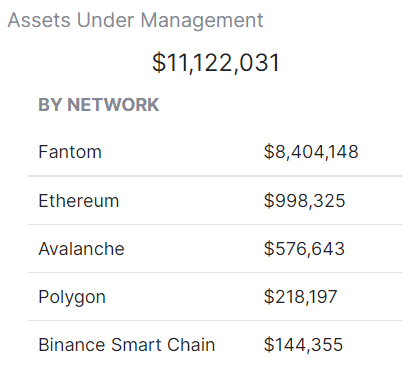The width and height of the screenshot is (402, 374).
Task: Select Ethereum's $998,325 amount
Action: tap(304, 201)
